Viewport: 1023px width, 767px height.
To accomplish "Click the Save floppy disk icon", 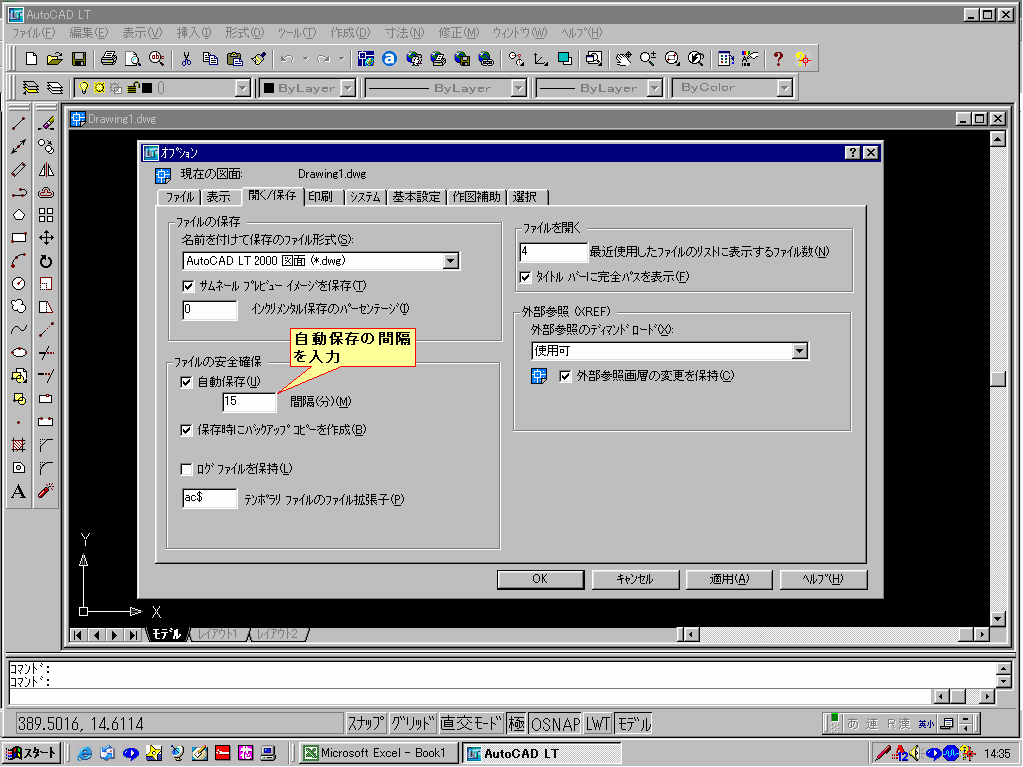I will click(x=79, y=59).
